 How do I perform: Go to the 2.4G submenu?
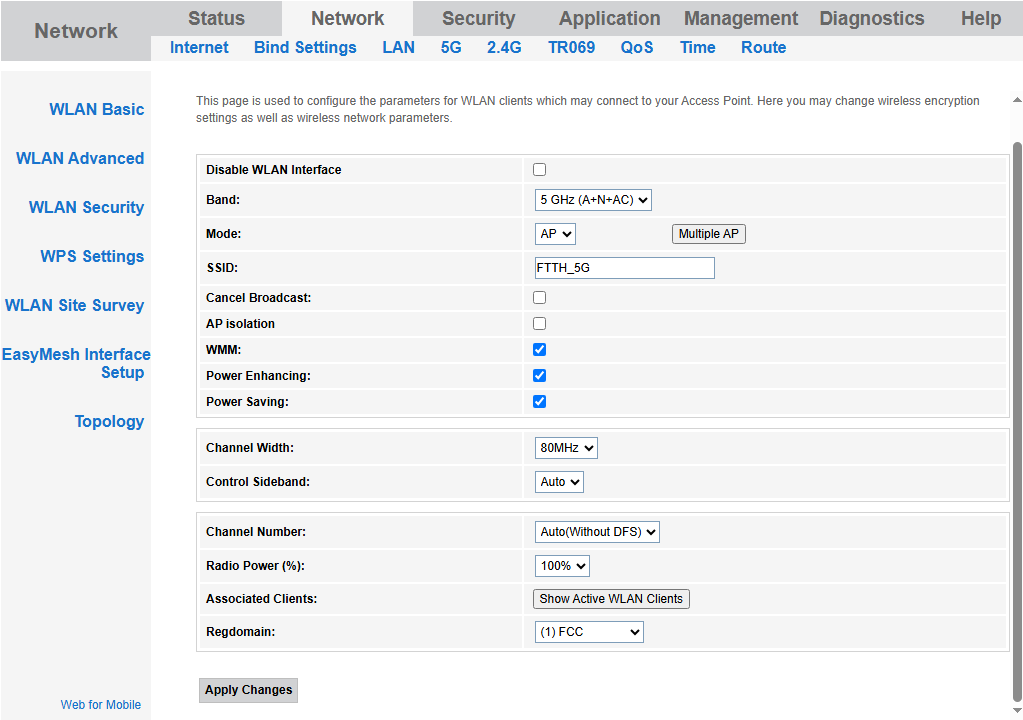pyautogui.click(x=504, y=48)
